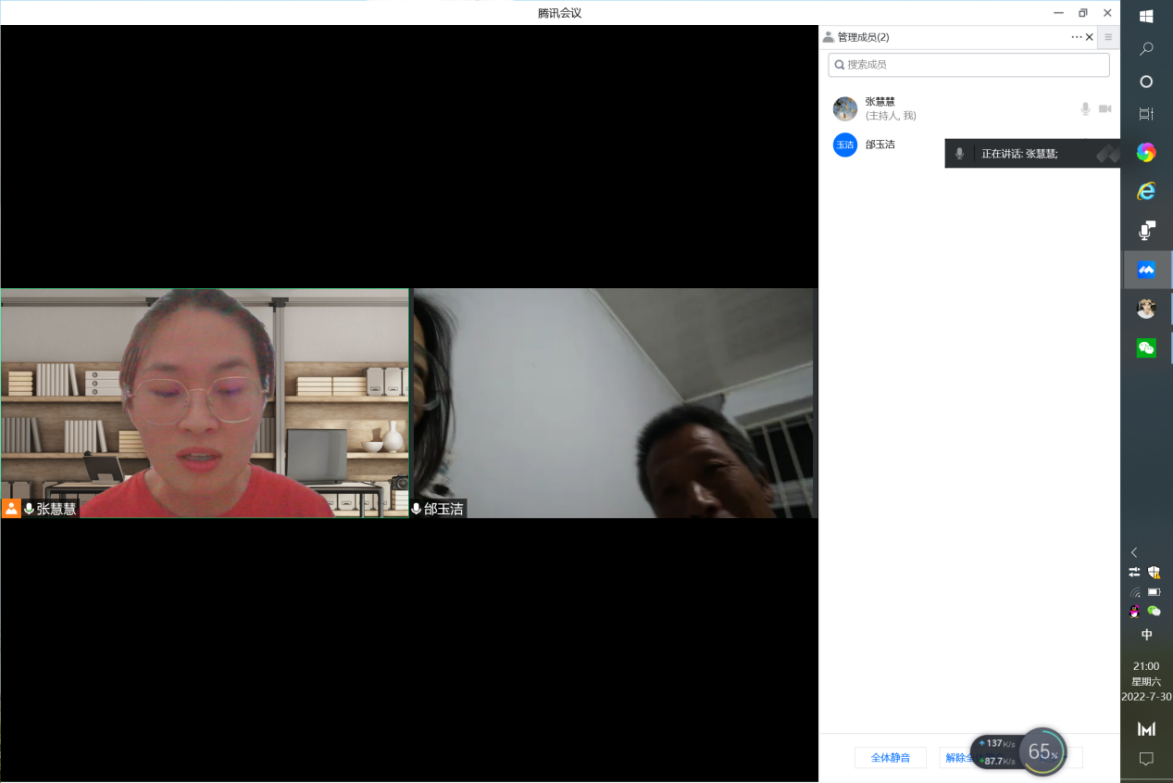Click 张慧慧's avatar in member list
Screen dimensions: 1173x783
[845, 108]
